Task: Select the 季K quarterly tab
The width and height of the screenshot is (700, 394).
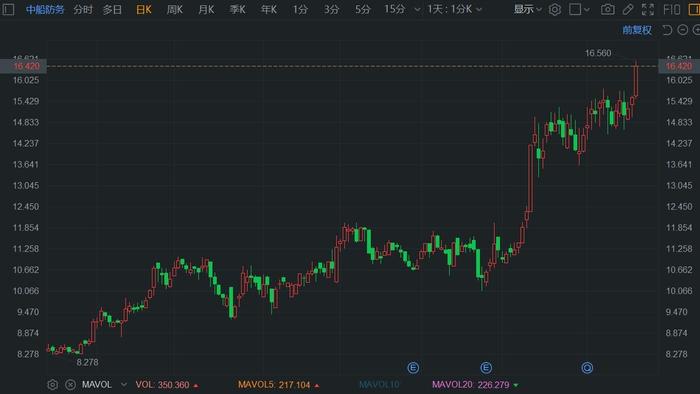Action: pos(238,9)
